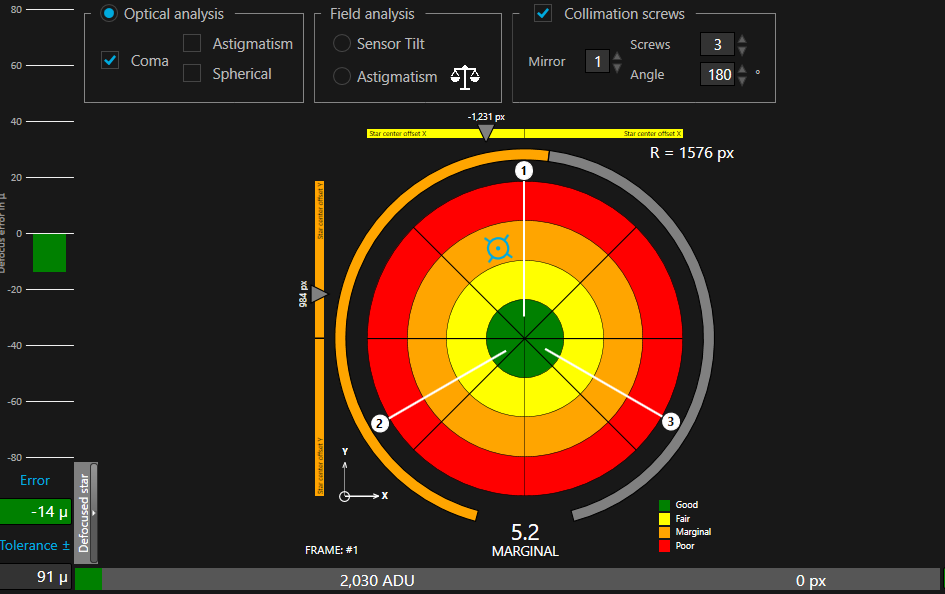Select collimation screw marker 1
This screenshot has width=945, height=594.
click(523, 171)
